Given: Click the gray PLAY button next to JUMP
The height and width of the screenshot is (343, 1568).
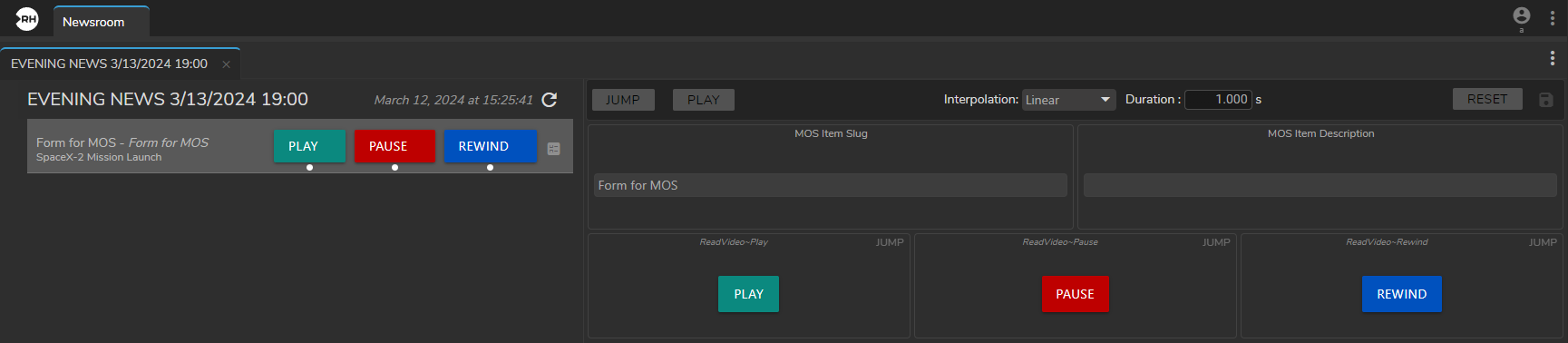Looking at the screenshot, I should (x=704, y=100).
